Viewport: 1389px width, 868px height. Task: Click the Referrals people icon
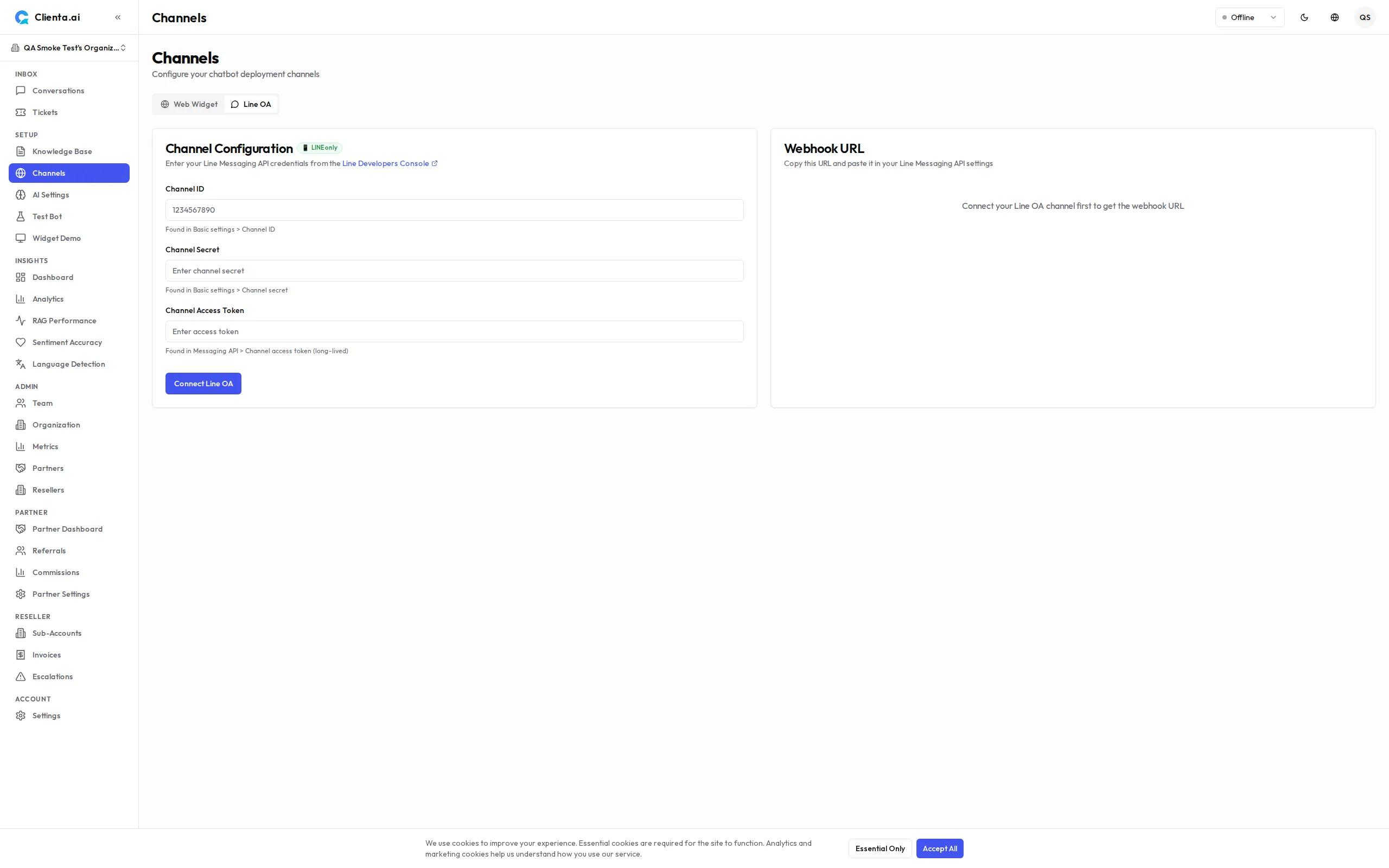21,551
